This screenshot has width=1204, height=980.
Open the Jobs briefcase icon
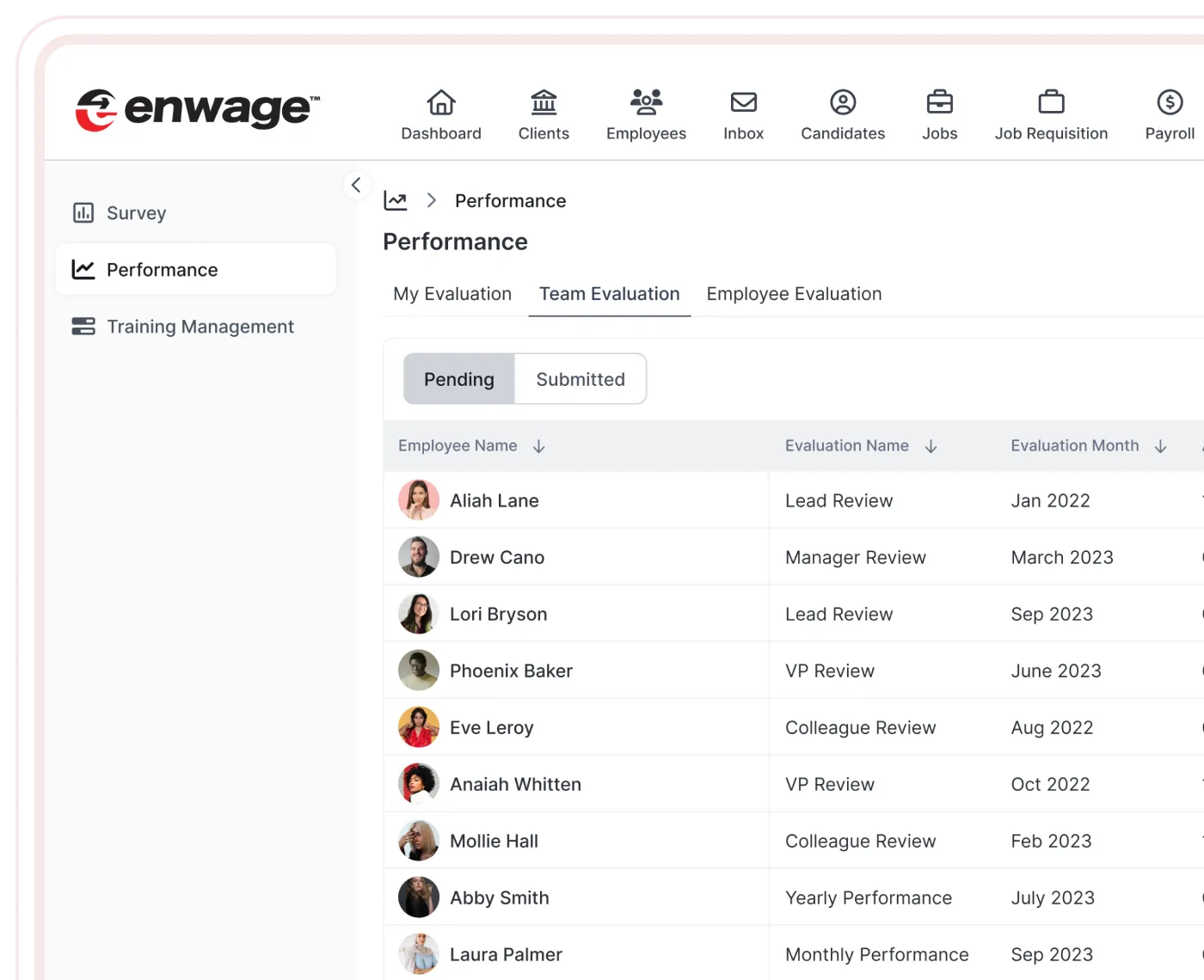(939, 102)
